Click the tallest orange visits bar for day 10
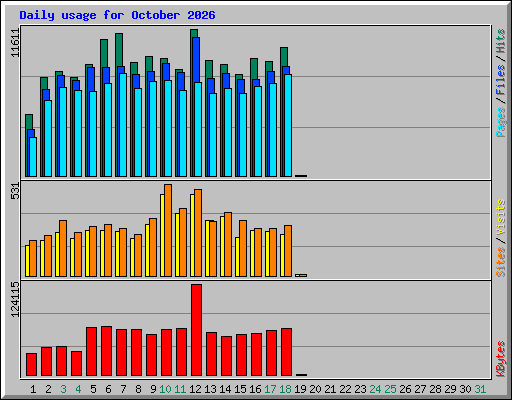The height and width of the screenshot is (400, 512). tap(168, 230)
